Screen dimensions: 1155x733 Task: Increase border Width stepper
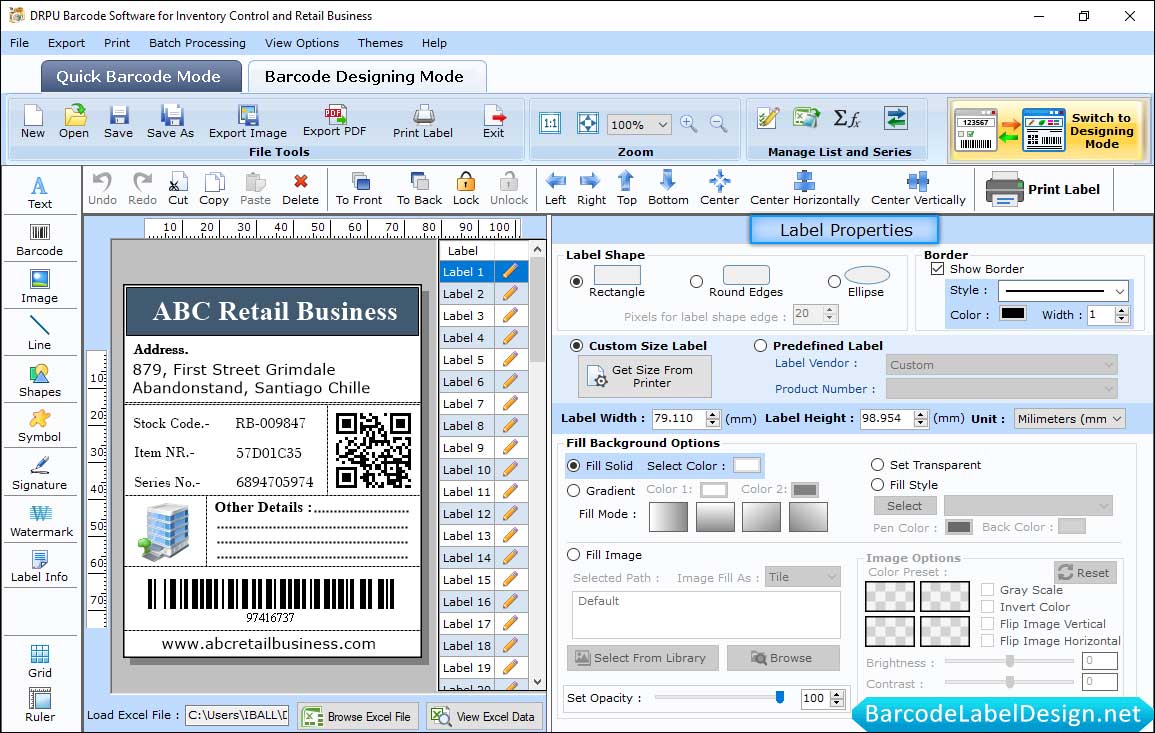pos(1122,310)
